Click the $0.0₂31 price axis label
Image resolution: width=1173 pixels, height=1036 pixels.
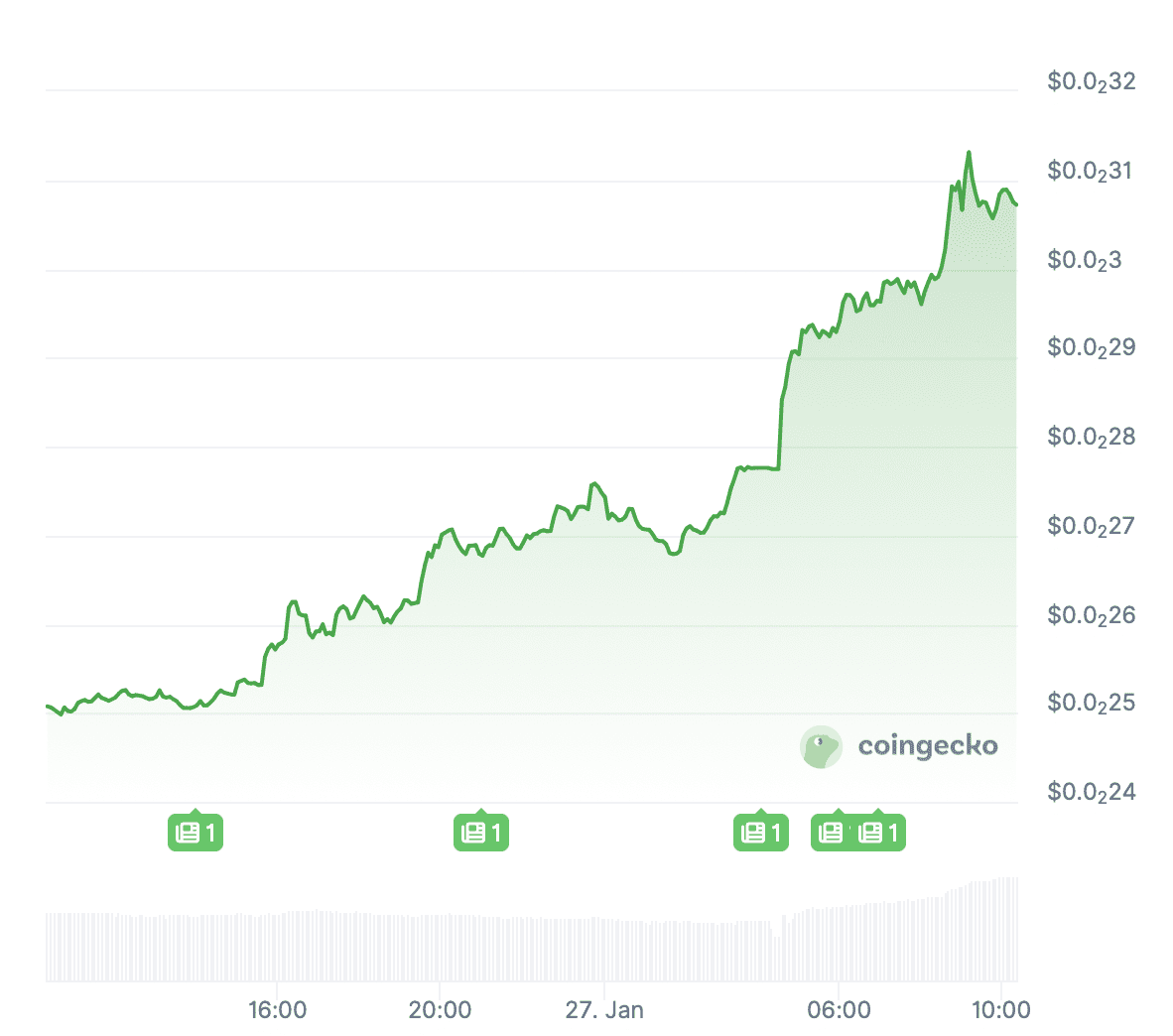(x=1091, y=171)
